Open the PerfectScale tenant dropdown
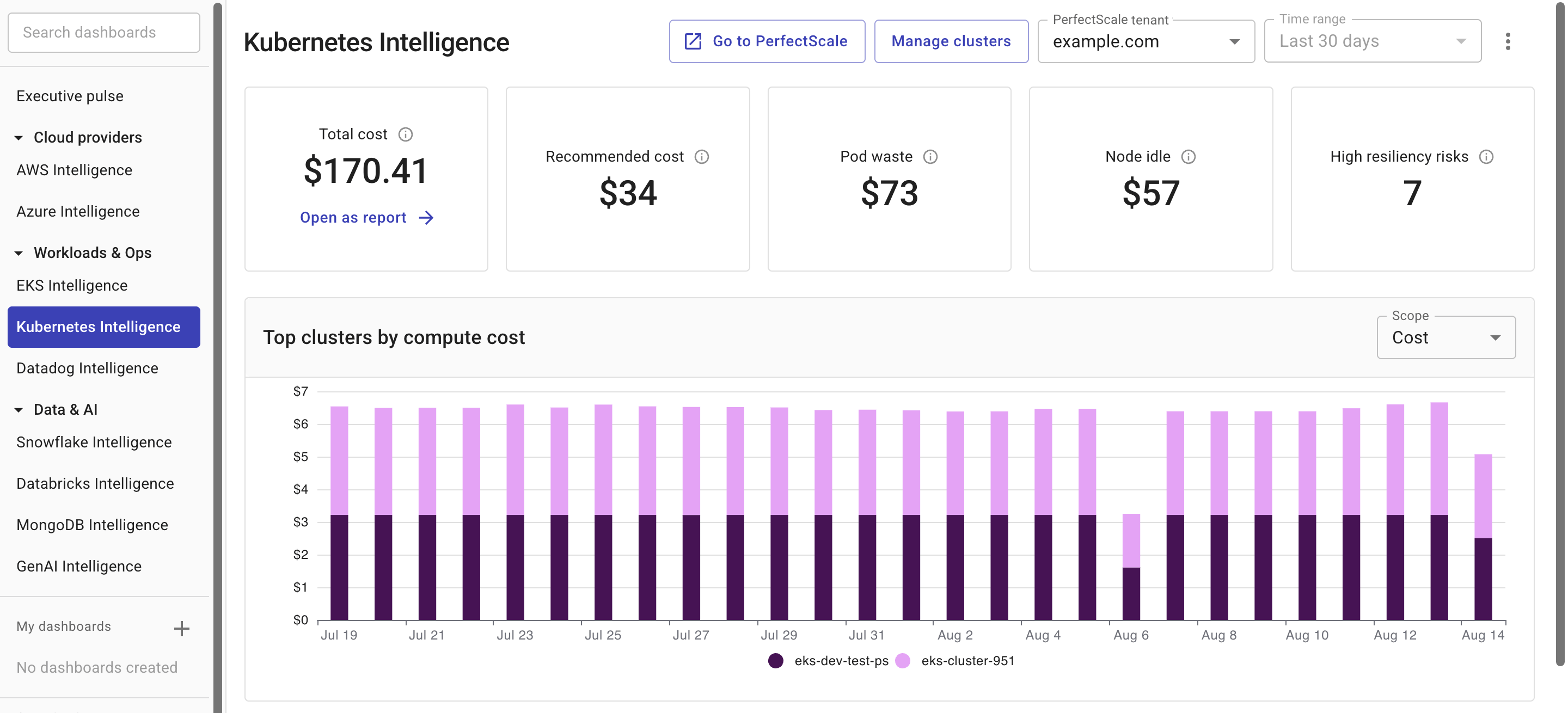This screenshot has height=713, width=1568. tap(1234, 41)
